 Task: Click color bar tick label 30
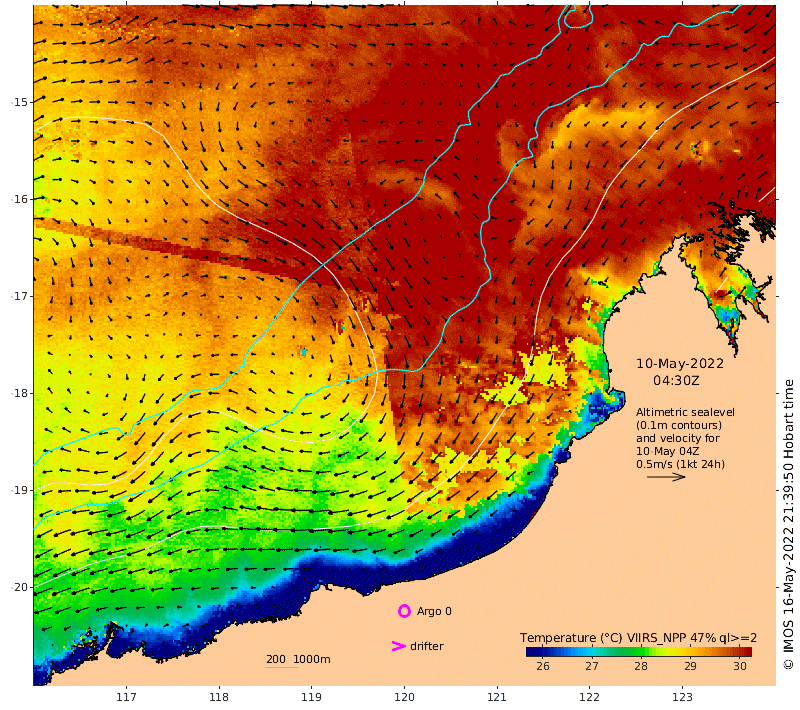(x=740, y=666)
